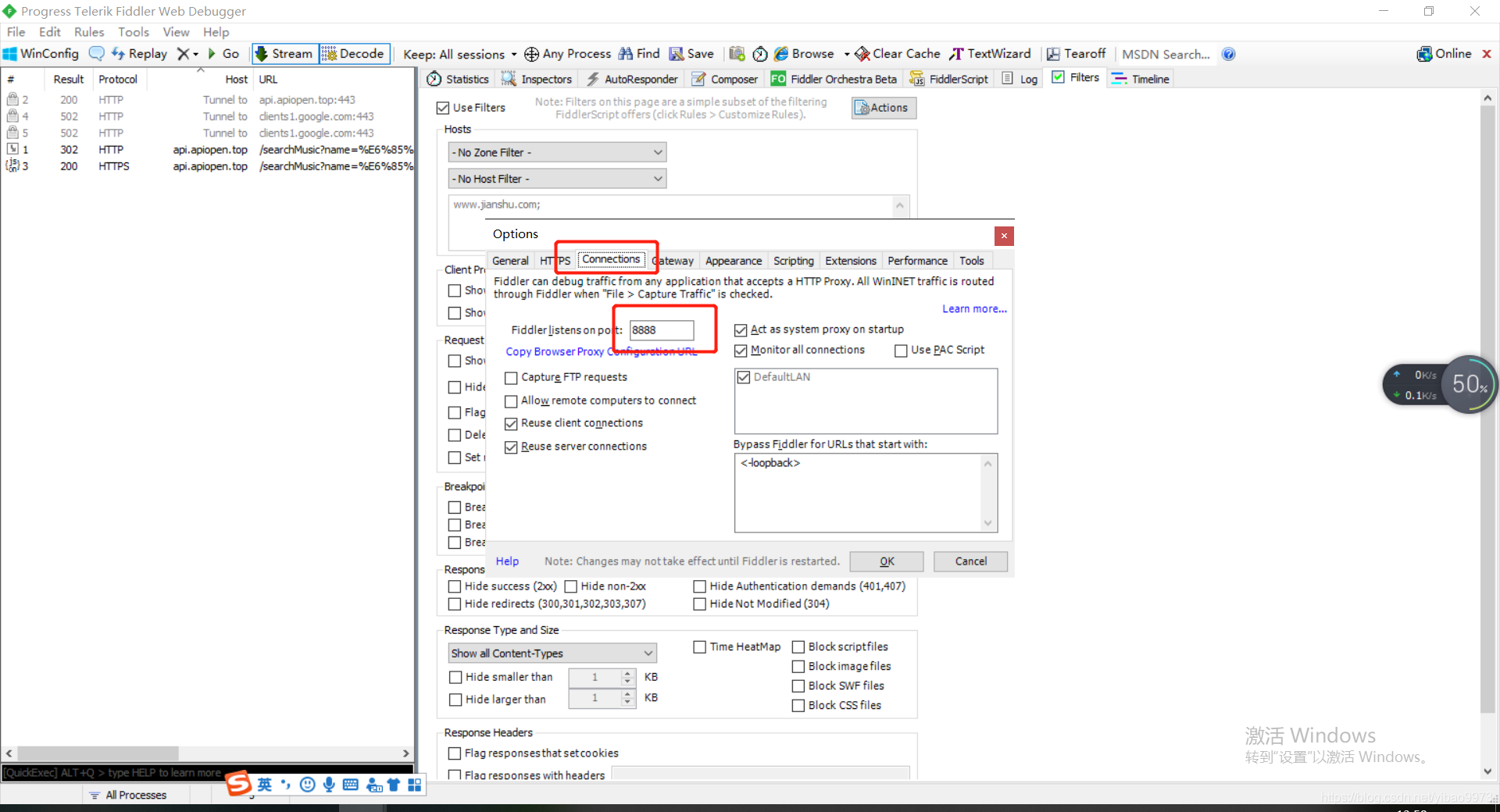Screen dimensions: 1500x812
Task: Open the Statistics tab
Action: click(x=458, y=79)
